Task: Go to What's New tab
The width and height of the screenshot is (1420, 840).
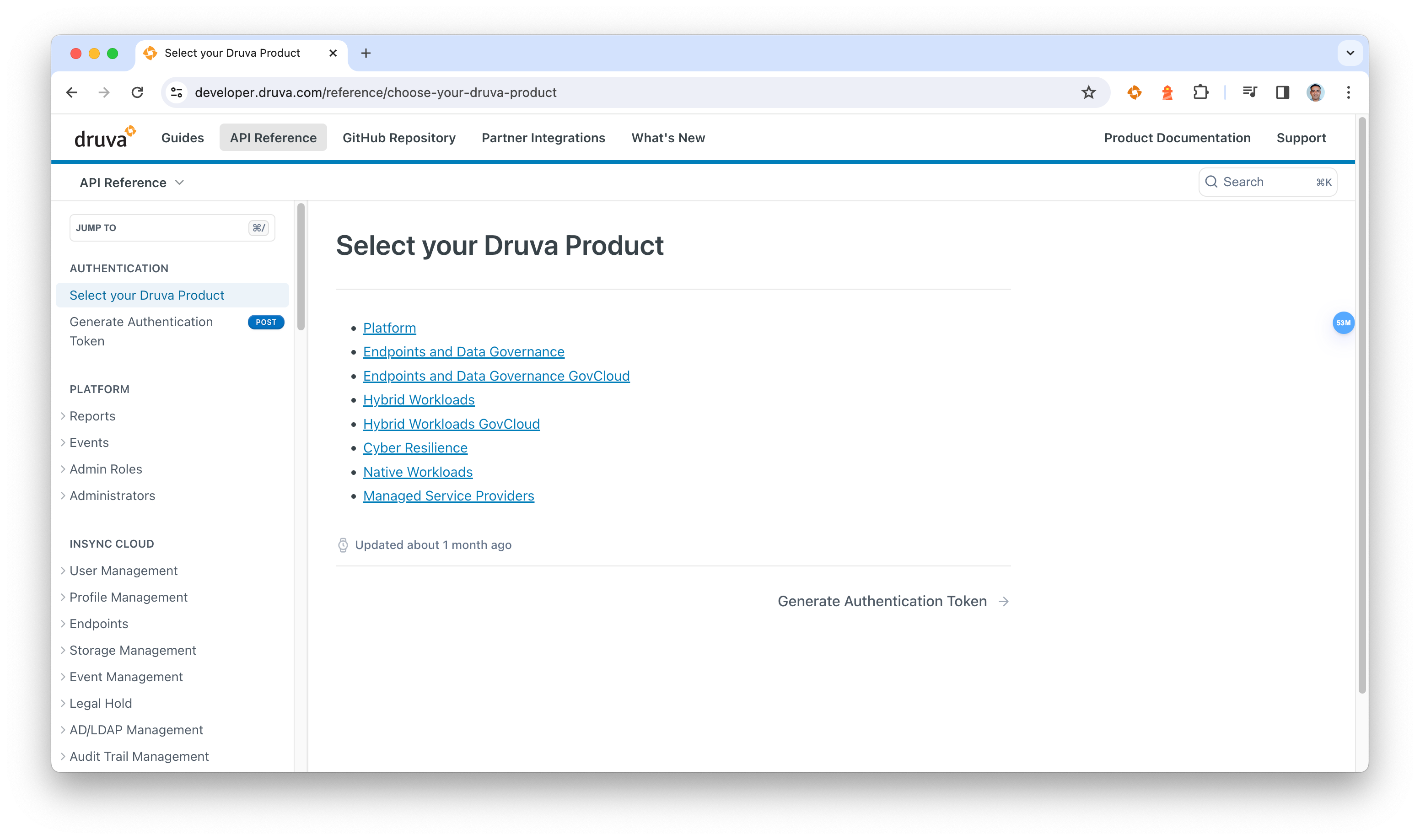Action: pos(668,138)
